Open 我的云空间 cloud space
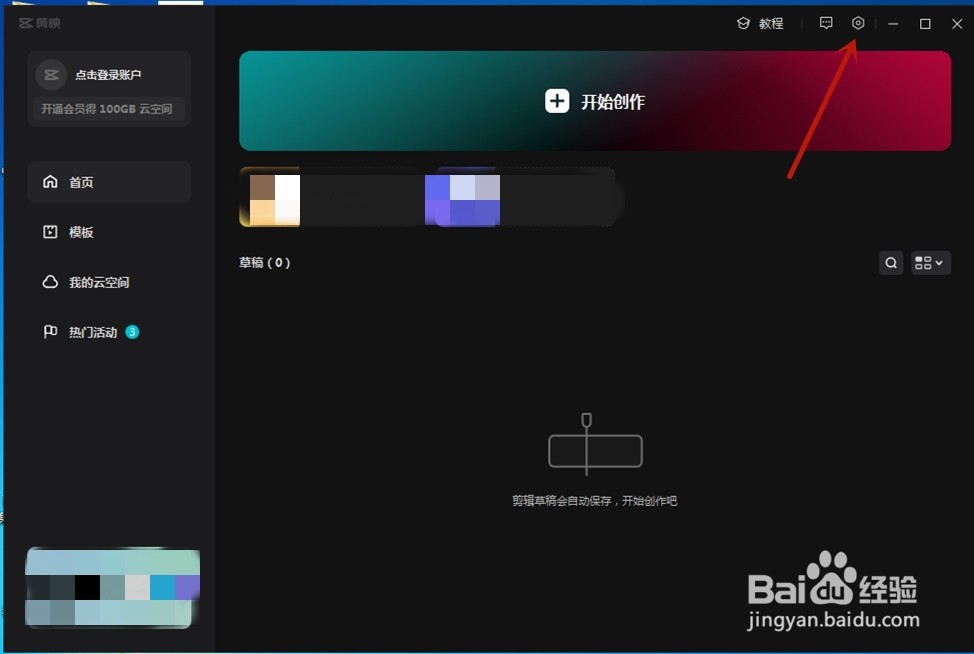The width and height of the screenshot is (974, 654). click(x=109, y=283)
